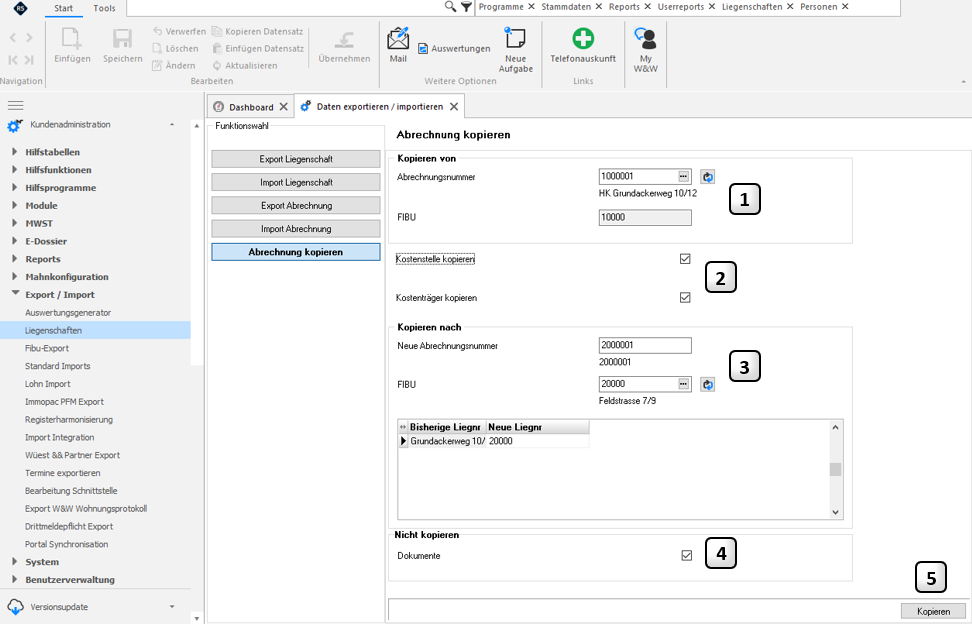Click the Neue Abrechnungsnummer input field
972x624 pixels.
pyautogui.click(x=645, y=345)
